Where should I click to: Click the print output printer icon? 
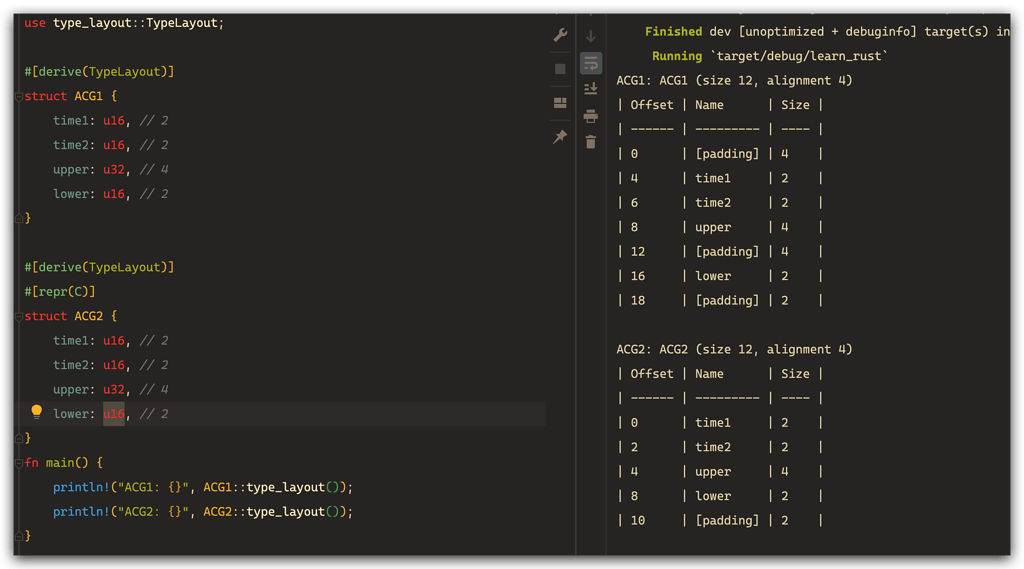click(591, 116)
